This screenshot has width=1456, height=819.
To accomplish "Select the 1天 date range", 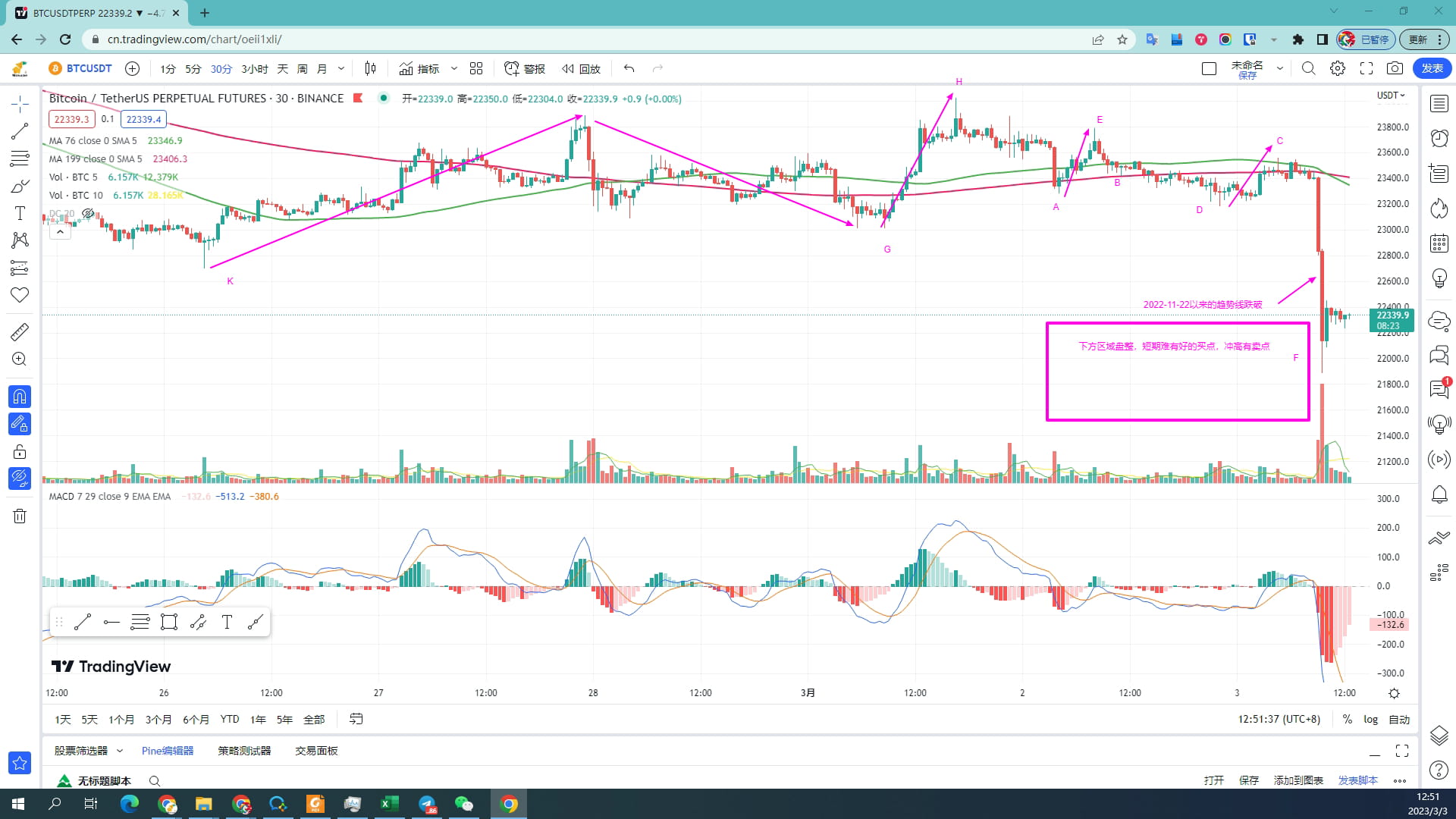I will pyautogui.click(x=63, y=720).
